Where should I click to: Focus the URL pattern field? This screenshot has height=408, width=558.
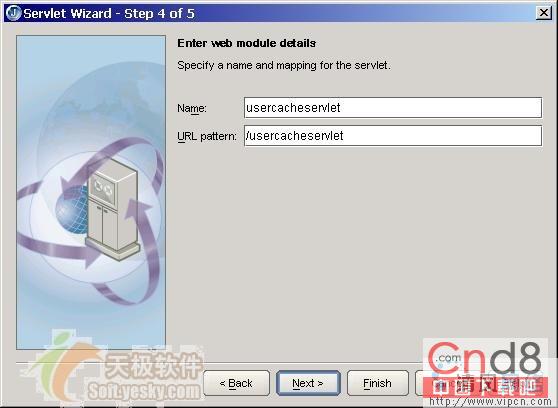click(x=393, y=135)
